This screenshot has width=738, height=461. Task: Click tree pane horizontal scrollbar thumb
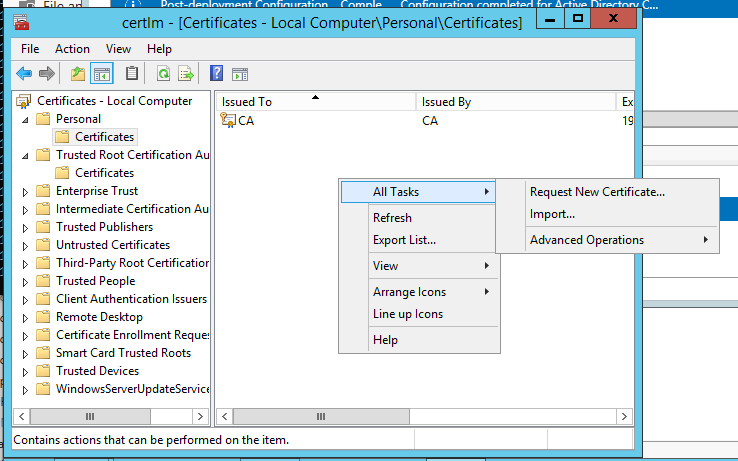[x=90, y=416]
